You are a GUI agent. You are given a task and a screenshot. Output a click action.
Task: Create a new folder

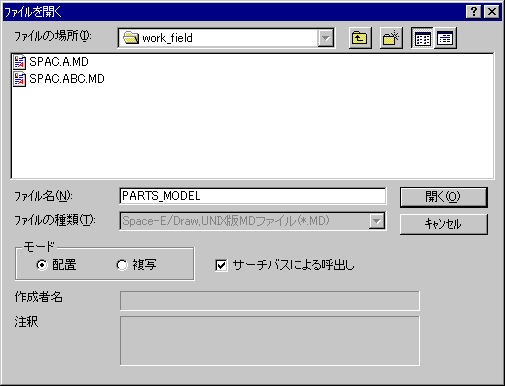[391, 38]
